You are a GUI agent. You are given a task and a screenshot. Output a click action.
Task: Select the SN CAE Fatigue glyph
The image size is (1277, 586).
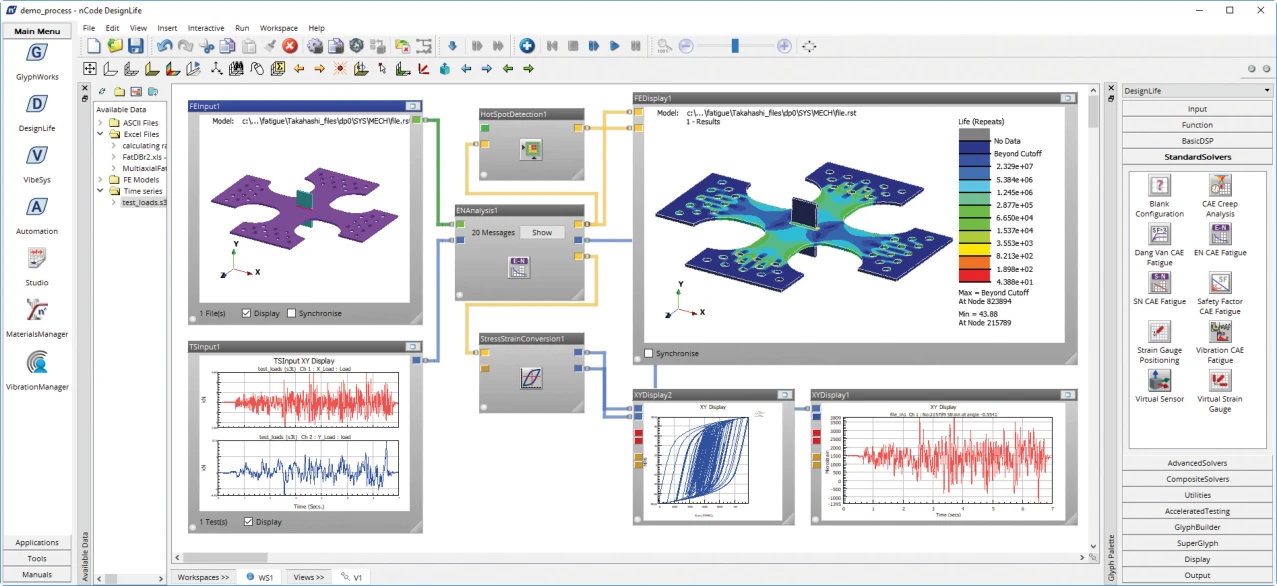click(1159, 284)
